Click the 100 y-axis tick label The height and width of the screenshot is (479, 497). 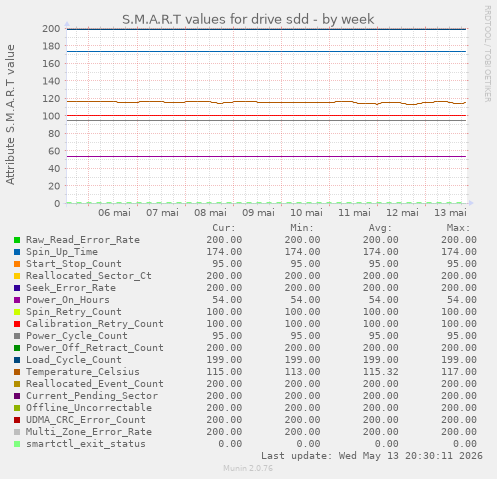tap(51, 116)
